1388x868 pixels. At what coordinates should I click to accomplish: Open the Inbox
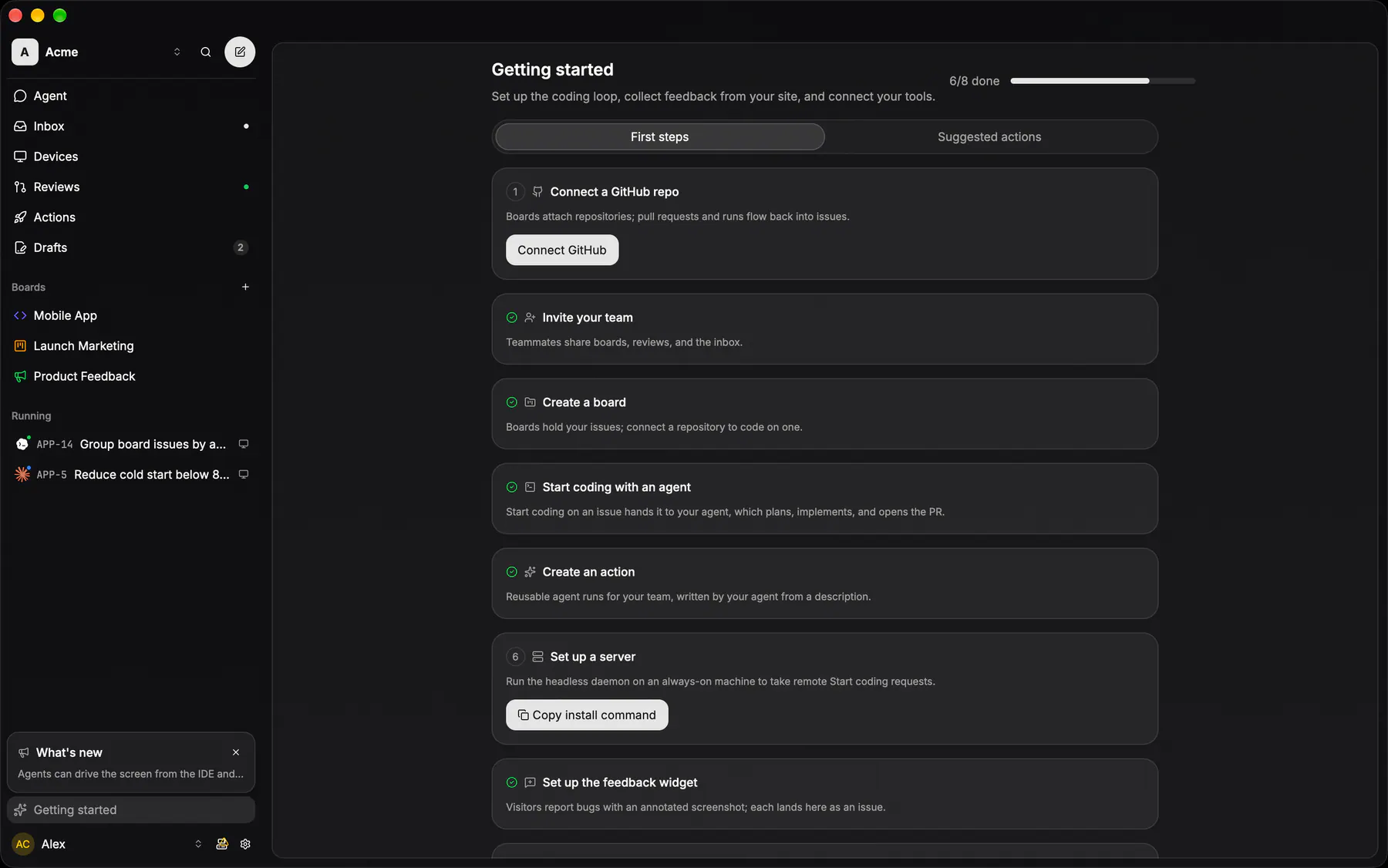click(x=131, y=126)
